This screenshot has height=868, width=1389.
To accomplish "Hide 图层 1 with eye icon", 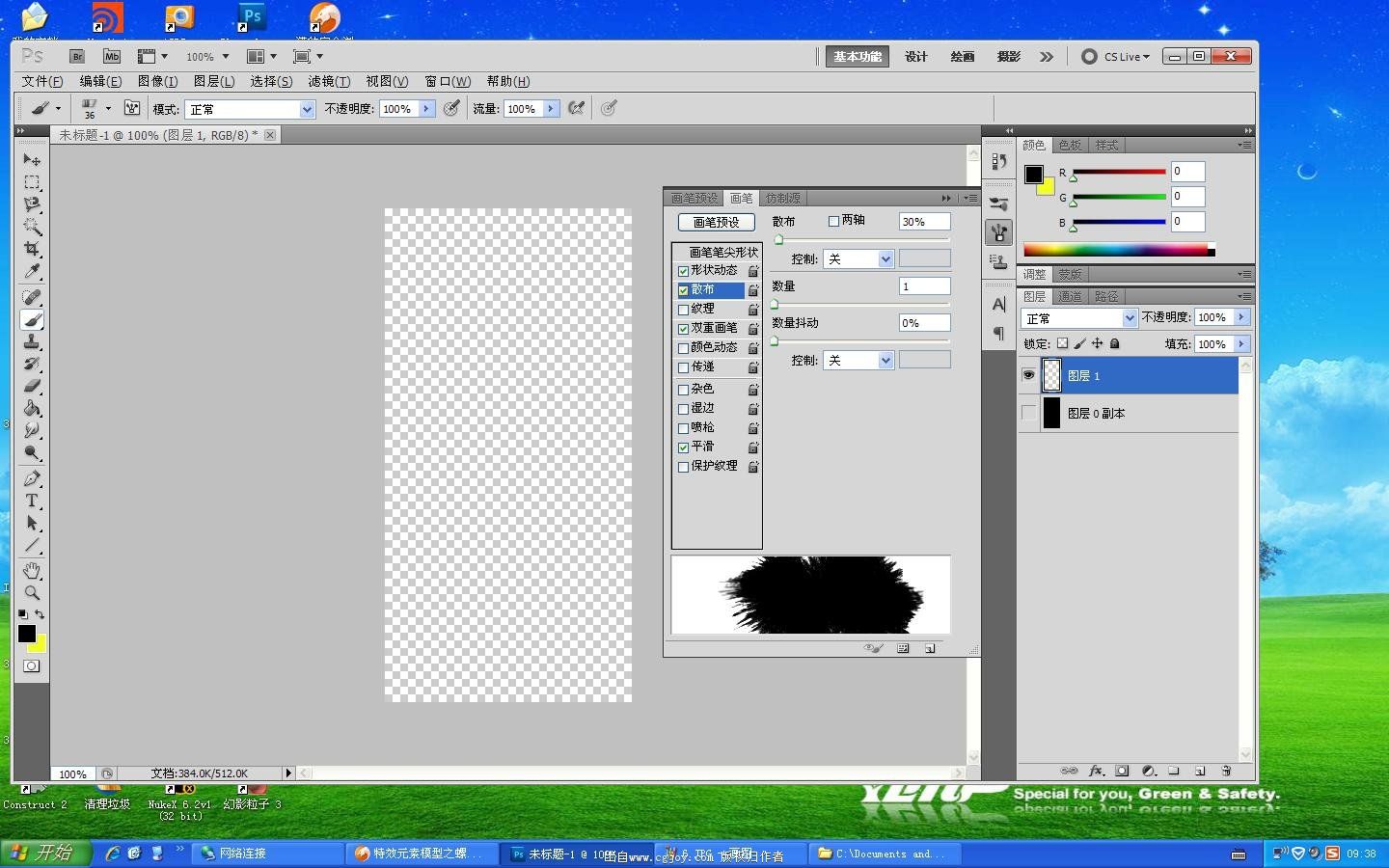I will 1028,375.
